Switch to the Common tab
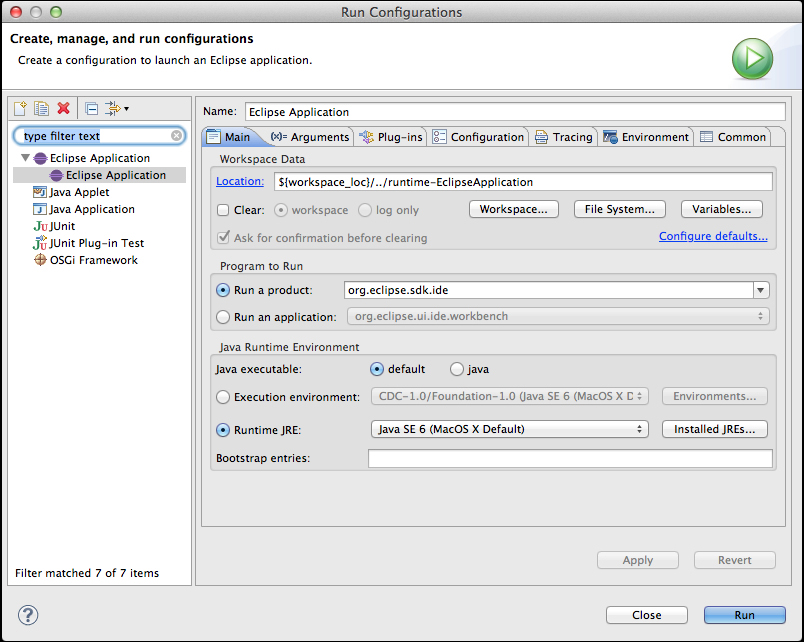 (733, 137)
